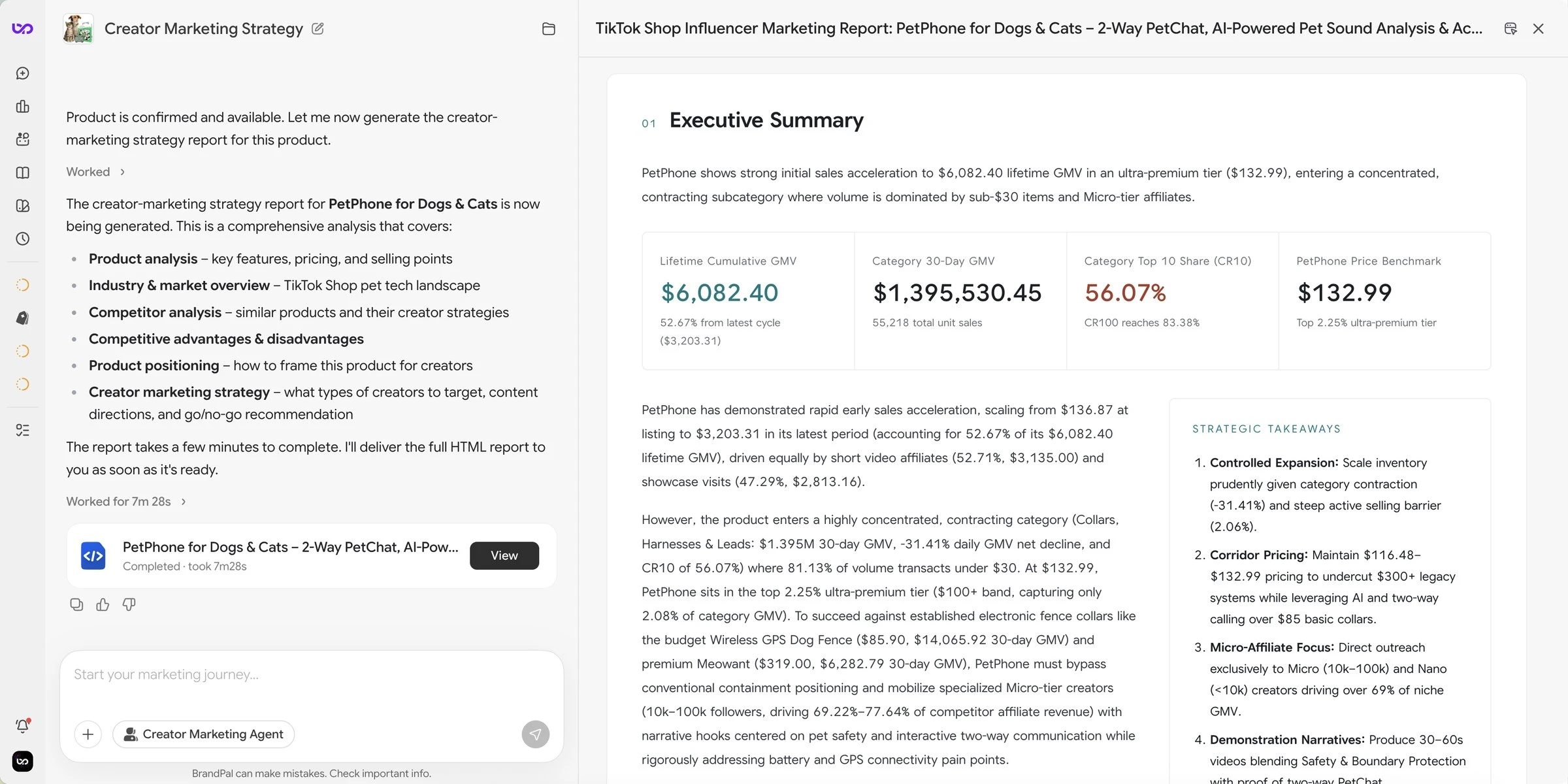The height and width of the screenshot is (784, 1568).
Task: Click the 56.07% top 10 share value
Action: click(1125, 293)
